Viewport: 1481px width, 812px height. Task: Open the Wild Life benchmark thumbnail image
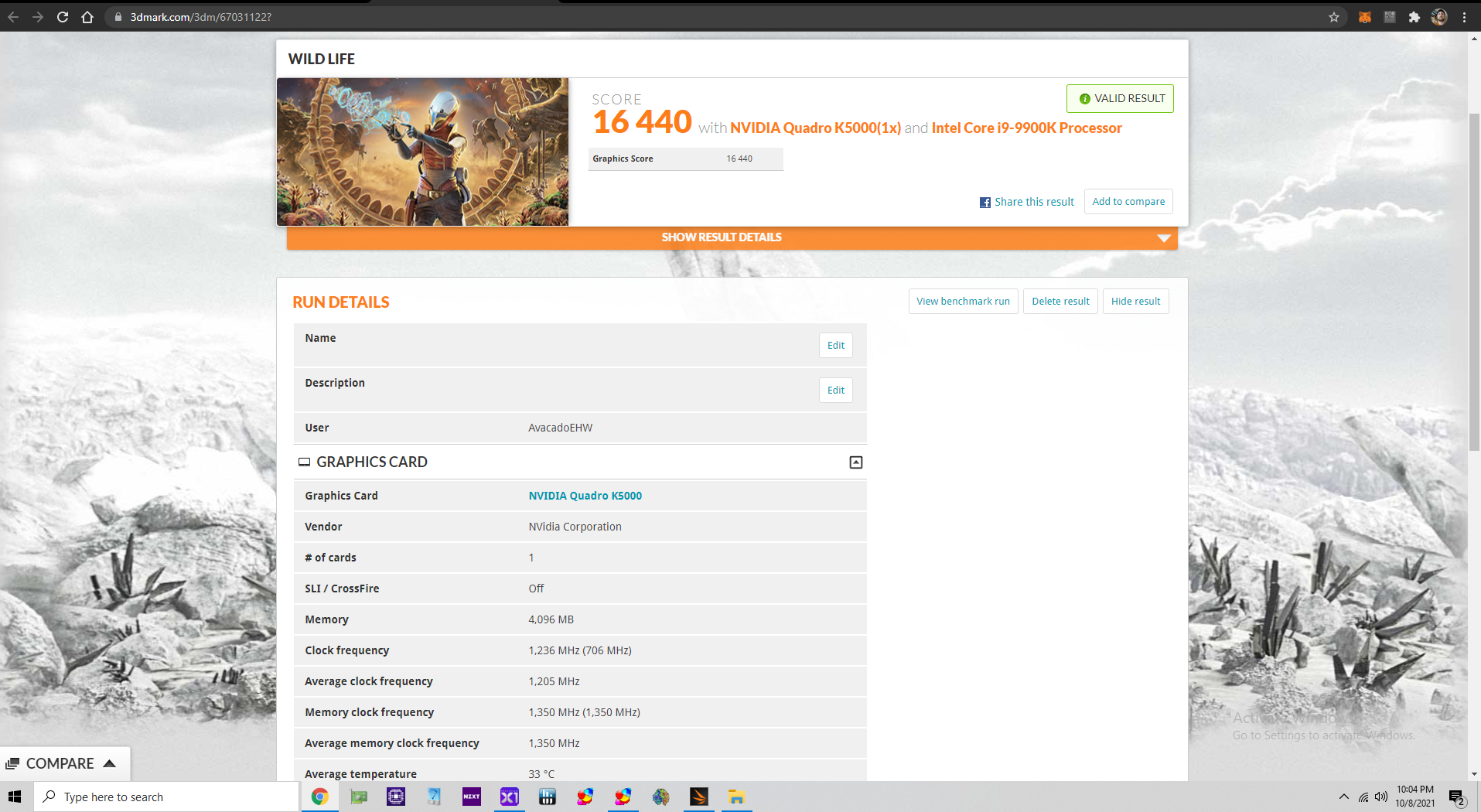(423, 152)
